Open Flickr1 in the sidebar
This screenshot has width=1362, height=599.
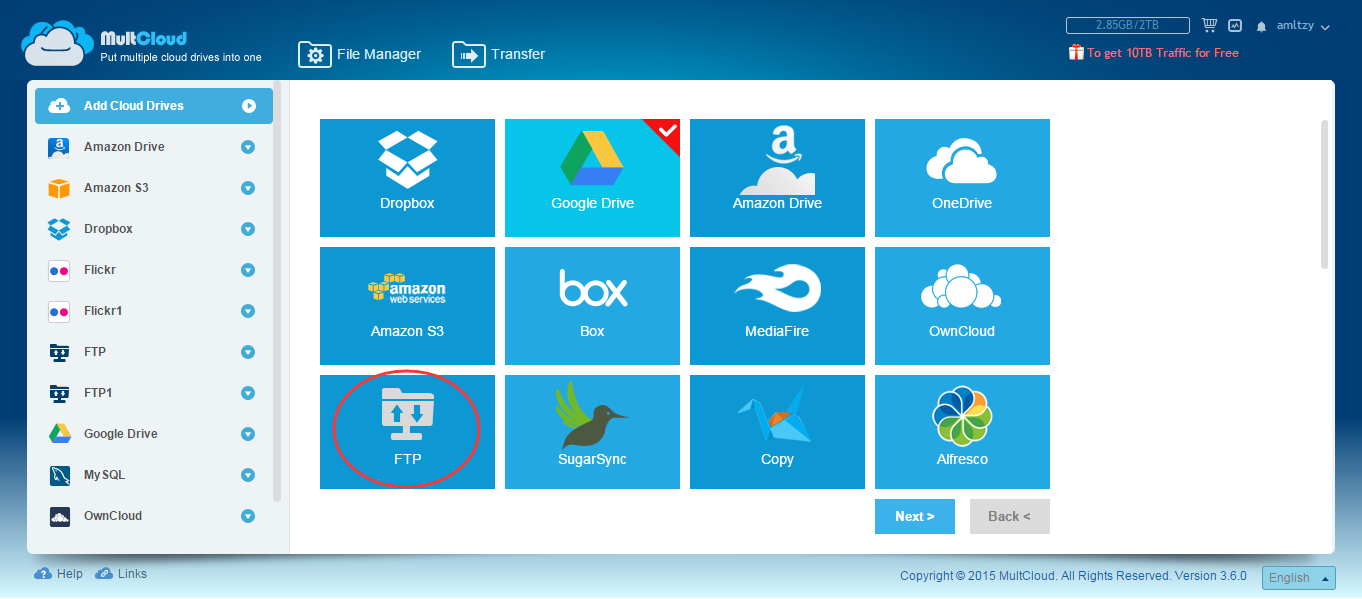(x=153, y=311)
